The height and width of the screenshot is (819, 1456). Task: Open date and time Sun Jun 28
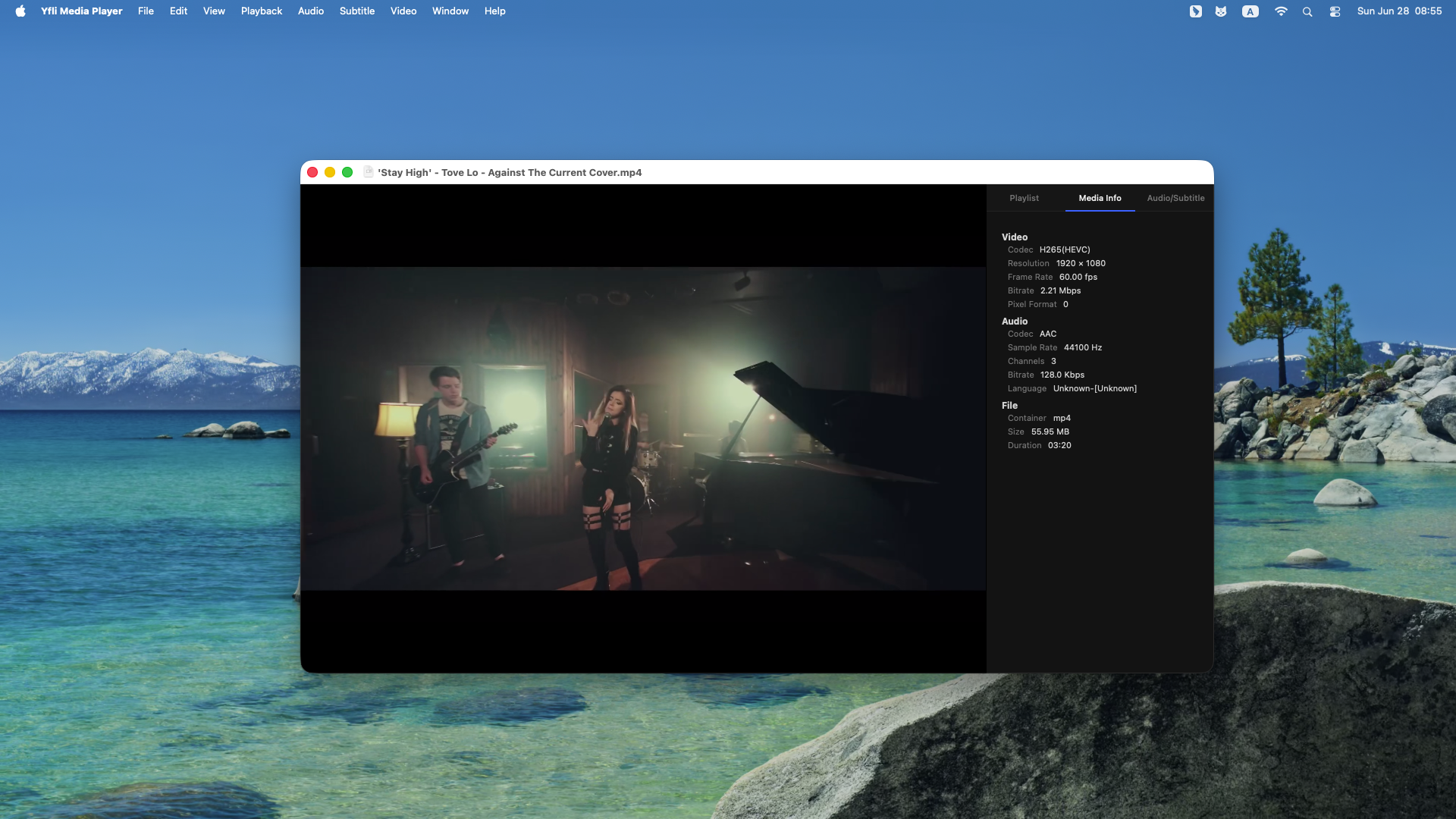tap(1399, 11)
